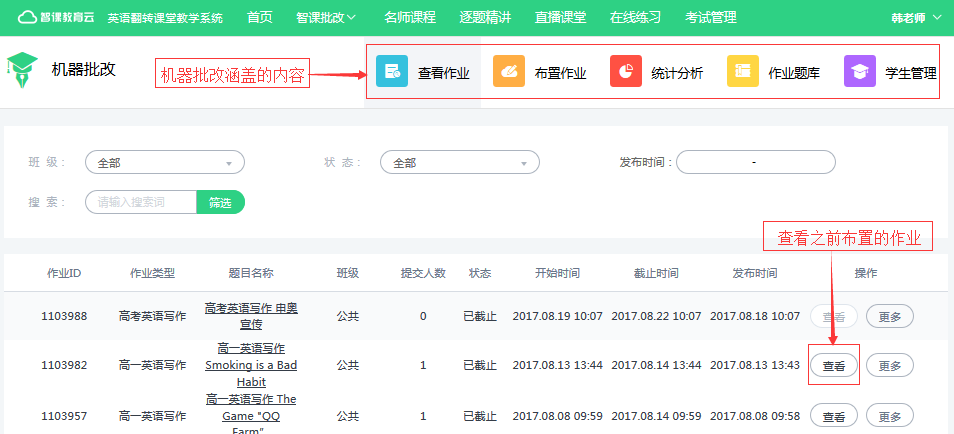The height and width of the screenshot is (434, 954).
Task: Open the 考试管理 menu
Action: point(711,18)
